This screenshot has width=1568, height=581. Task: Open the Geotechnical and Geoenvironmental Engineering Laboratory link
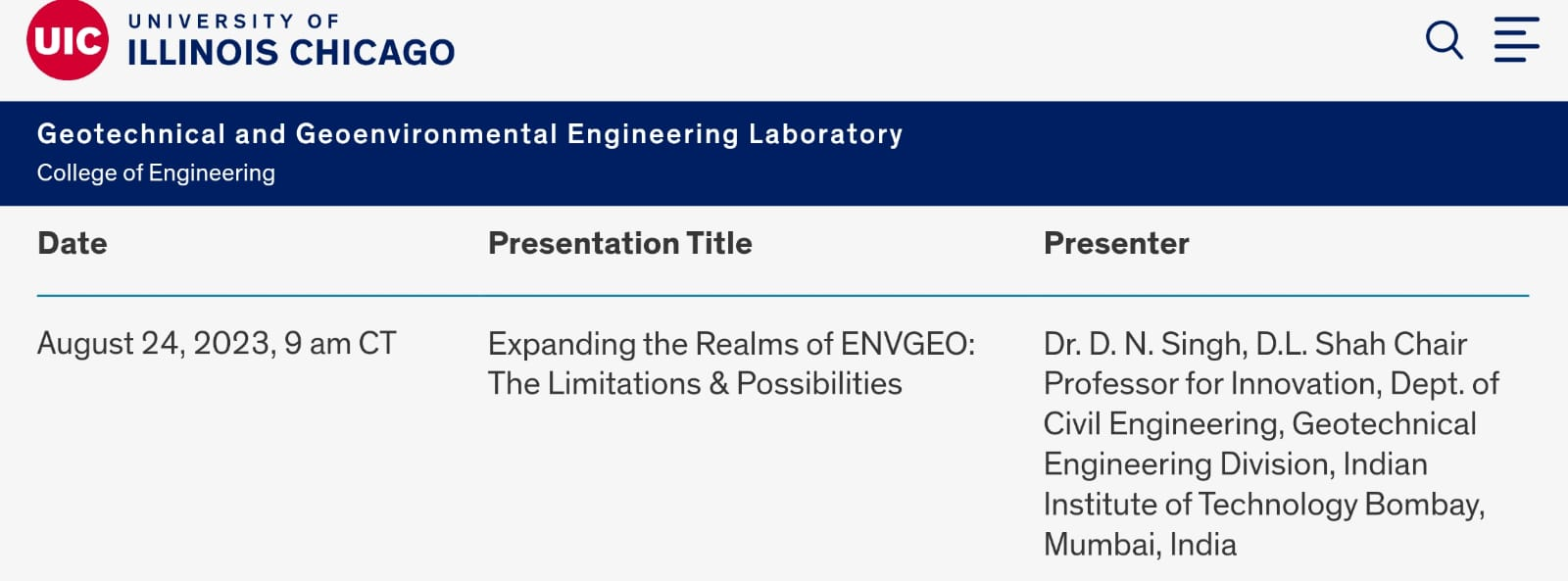click(x=468, y=134)
